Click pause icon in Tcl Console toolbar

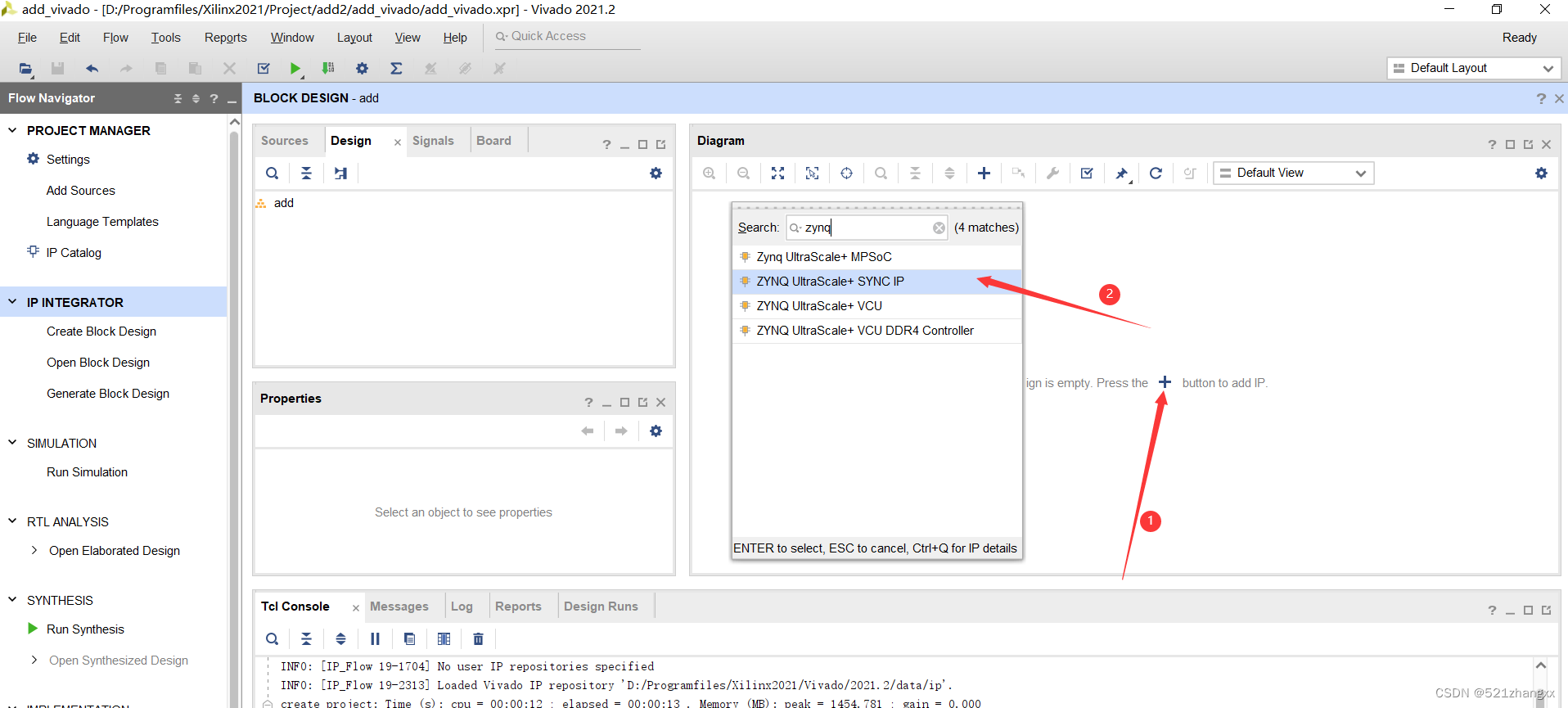click(375, 639)
